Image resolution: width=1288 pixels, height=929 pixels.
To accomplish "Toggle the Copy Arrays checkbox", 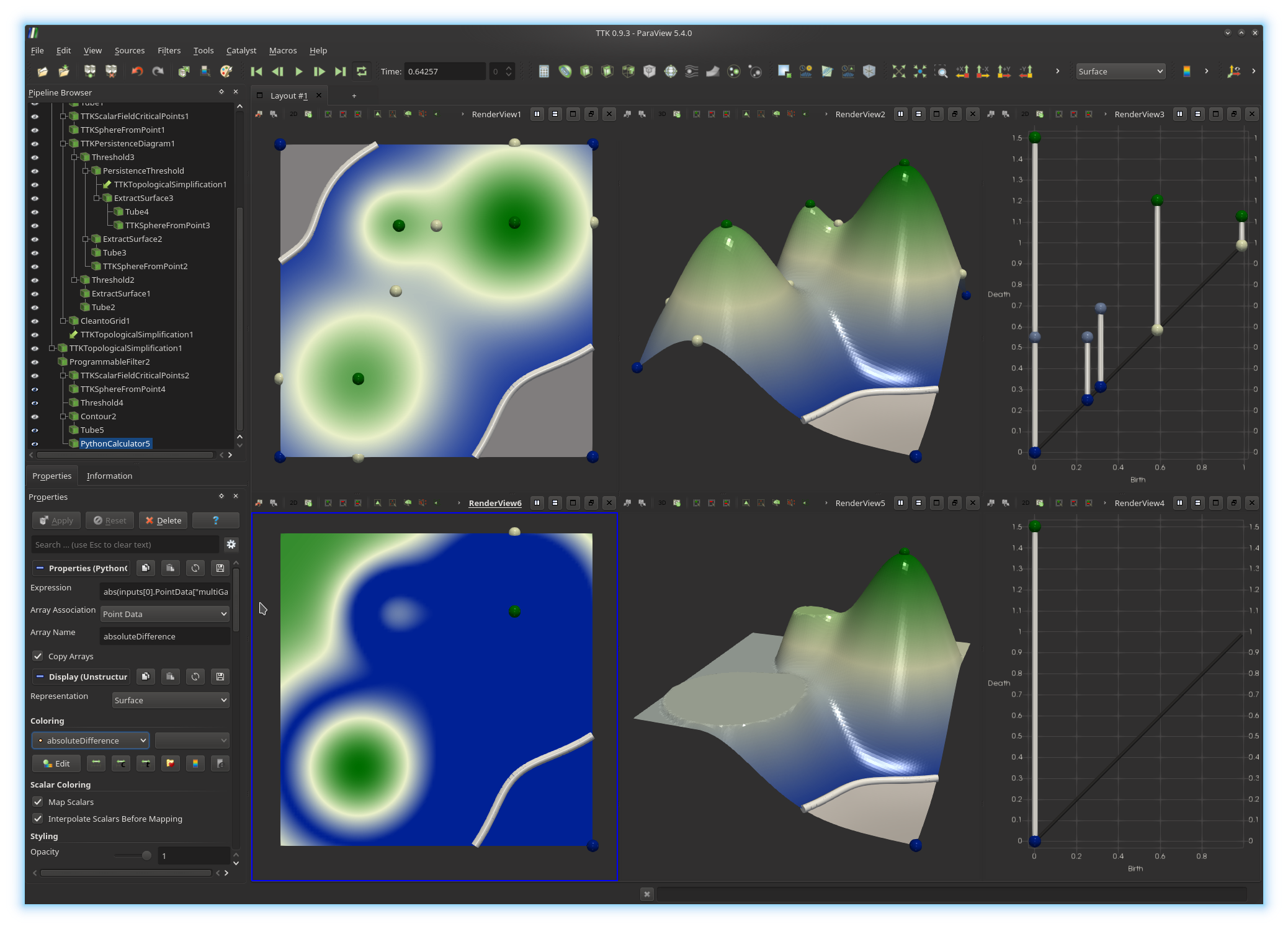I will (x=38, y=656).
